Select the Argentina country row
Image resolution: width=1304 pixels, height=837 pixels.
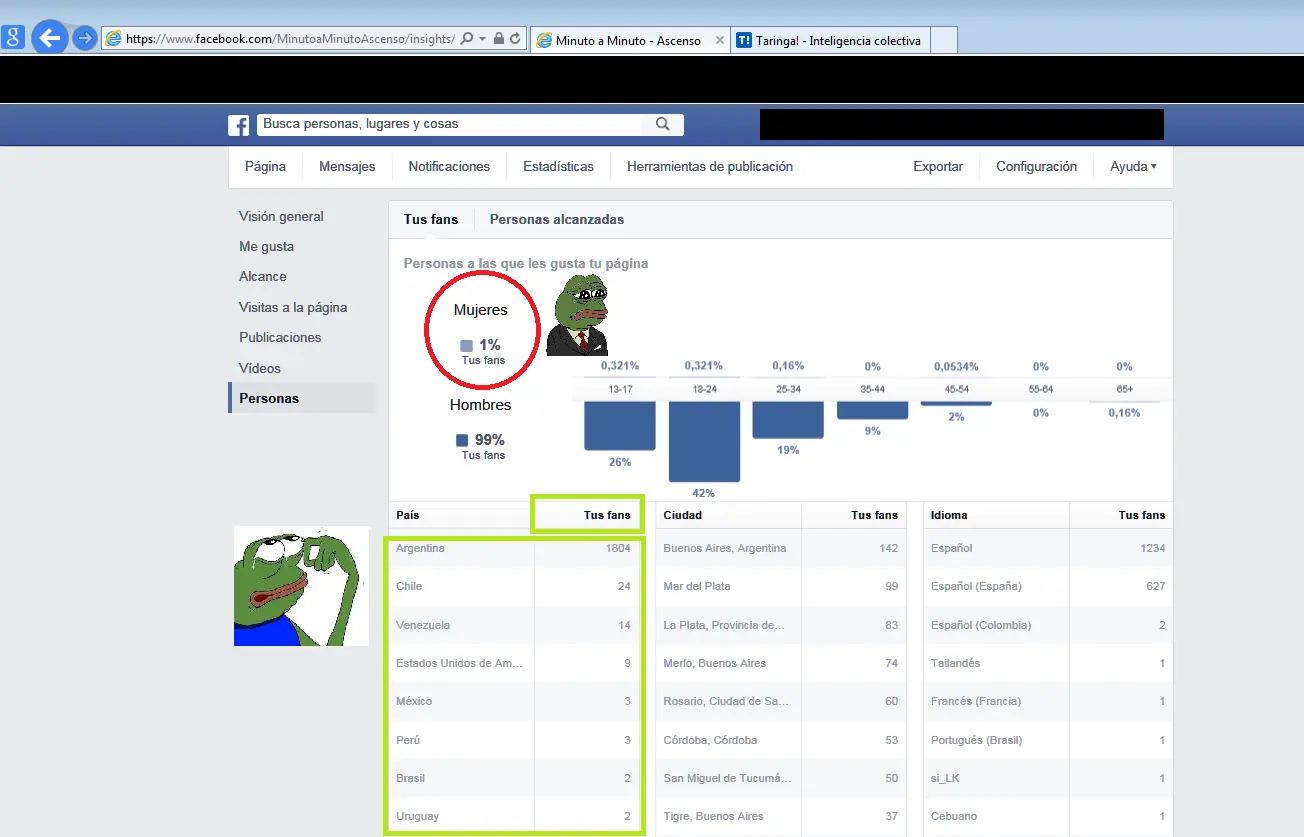pyautogui.click(x=515, y=548)
